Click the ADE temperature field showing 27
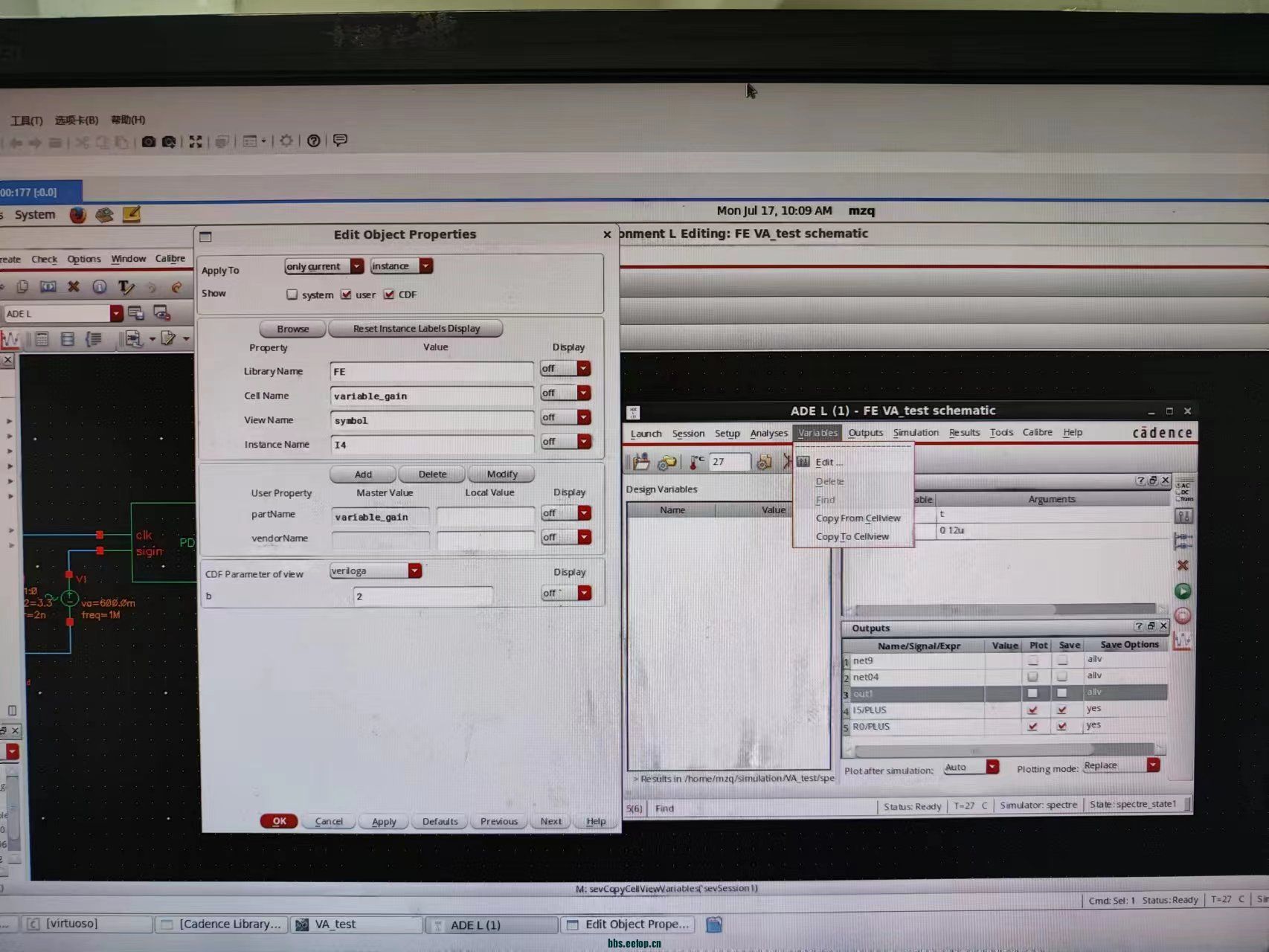The height and width of the screenshot is (952, 1269). [x=729, y=462]
